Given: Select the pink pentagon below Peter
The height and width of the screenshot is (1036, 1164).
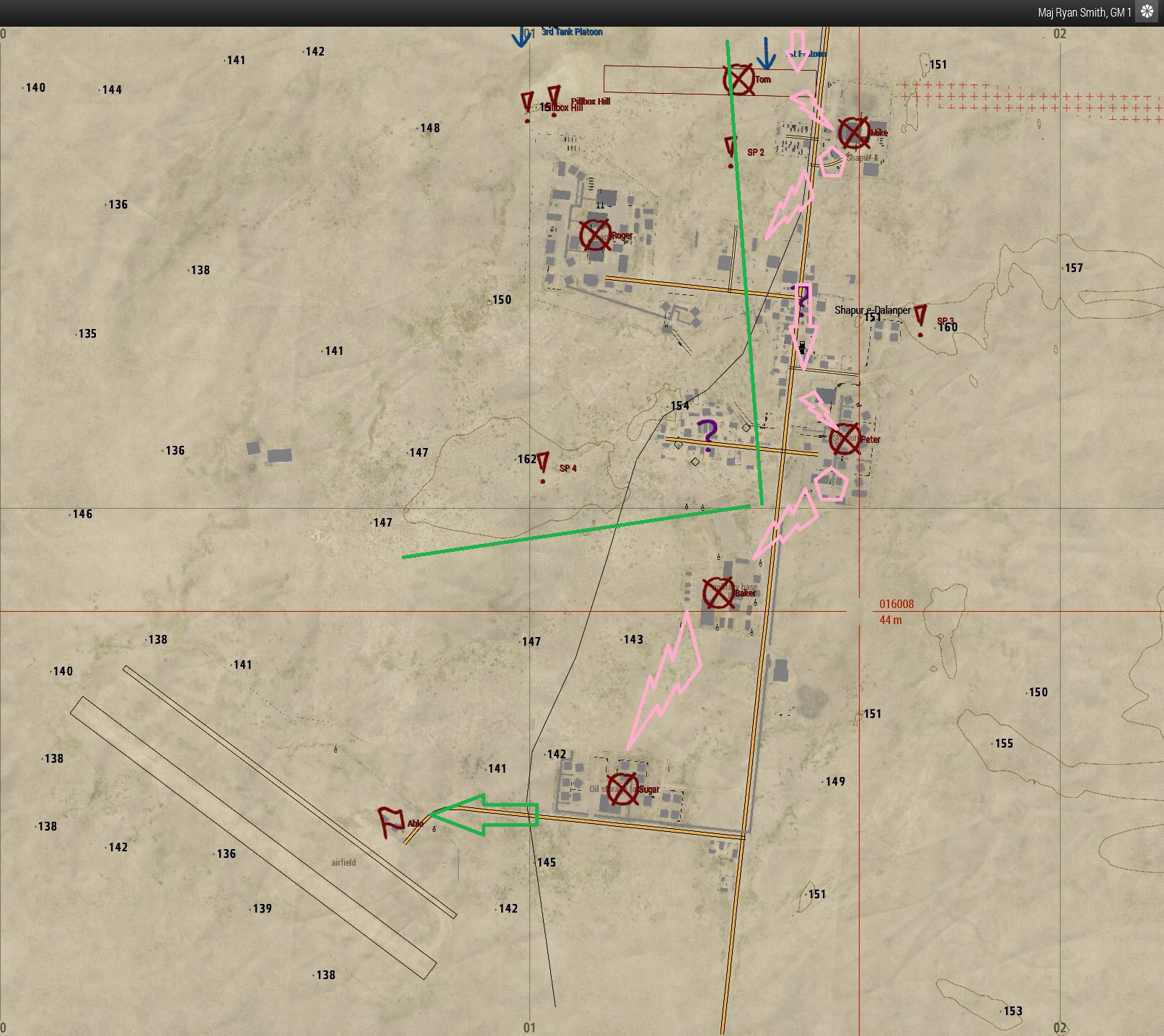Looking at the screenshot, I should pos(831,485).
